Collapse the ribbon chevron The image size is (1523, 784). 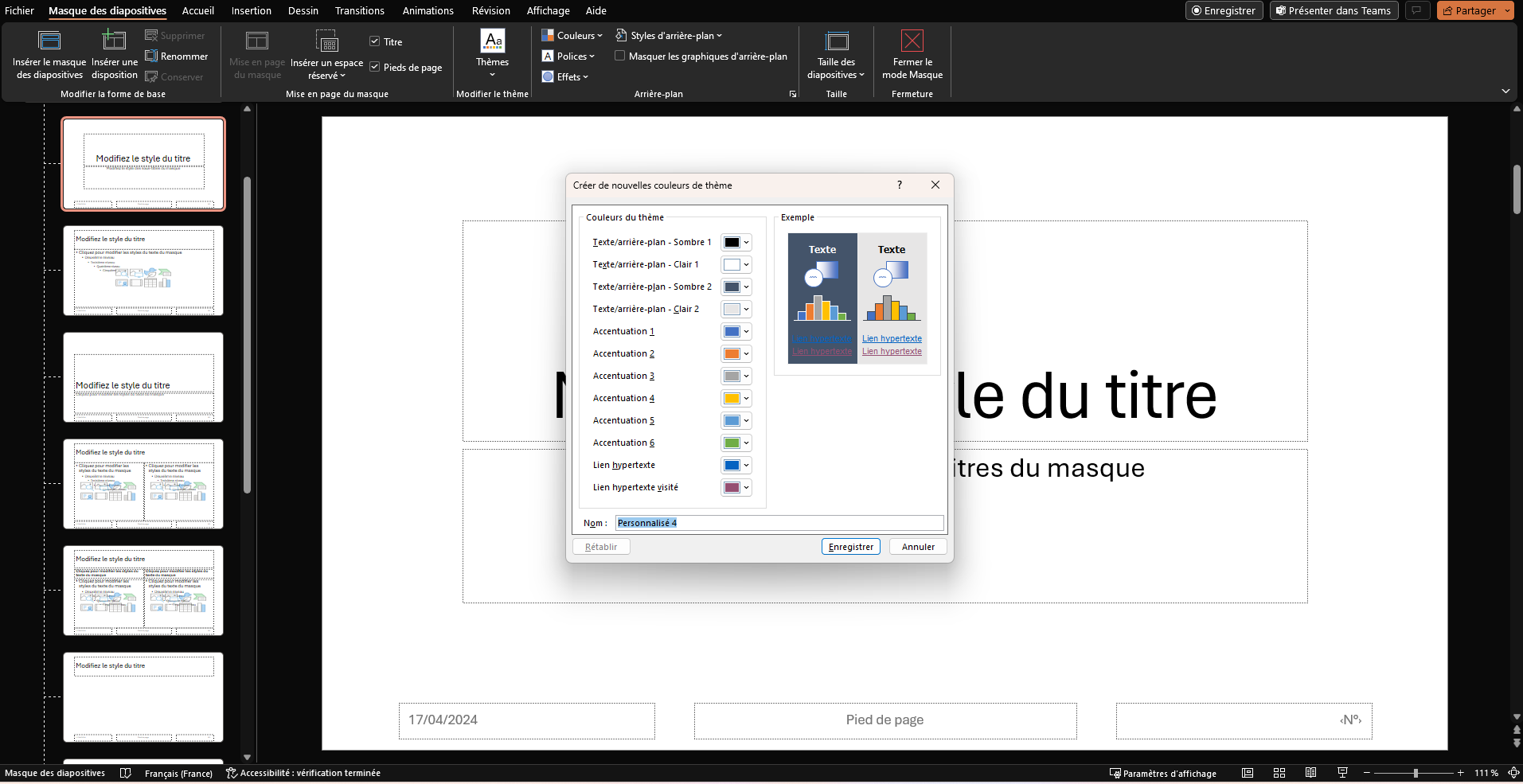point(1505,91)
